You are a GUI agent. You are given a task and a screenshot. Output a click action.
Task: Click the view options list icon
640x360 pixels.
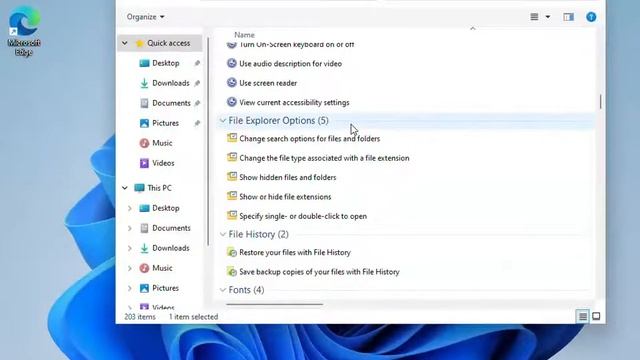click(534, 17)
